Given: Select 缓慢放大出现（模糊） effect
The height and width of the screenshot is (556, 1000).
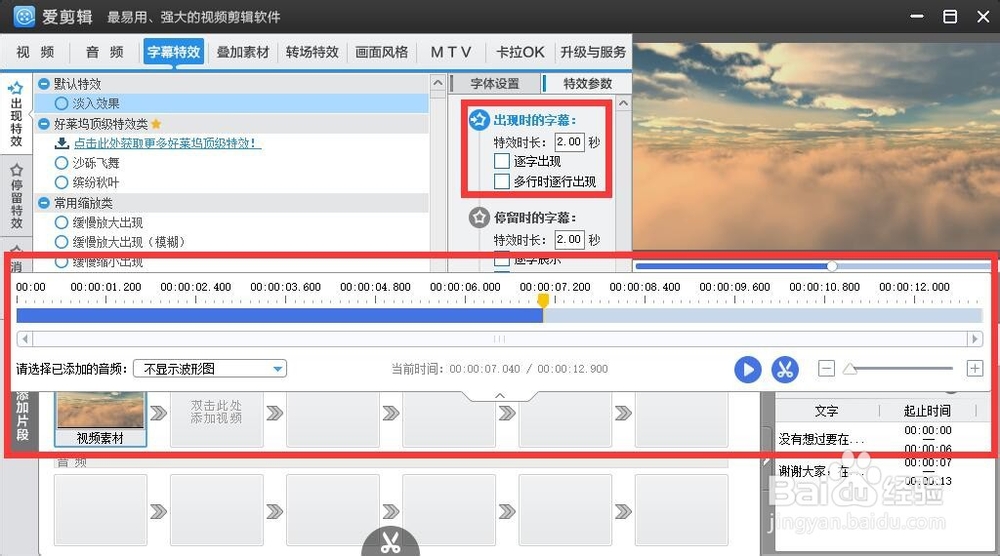Looking at the screenshot, I should coord(61,242).
